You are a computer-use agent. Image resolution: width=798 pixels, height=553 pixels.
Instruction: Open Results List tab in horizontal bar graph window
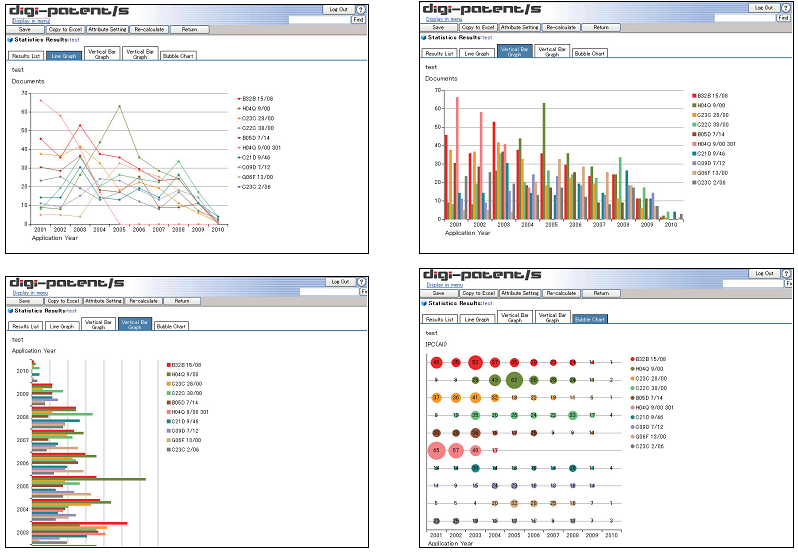(26, 326)
